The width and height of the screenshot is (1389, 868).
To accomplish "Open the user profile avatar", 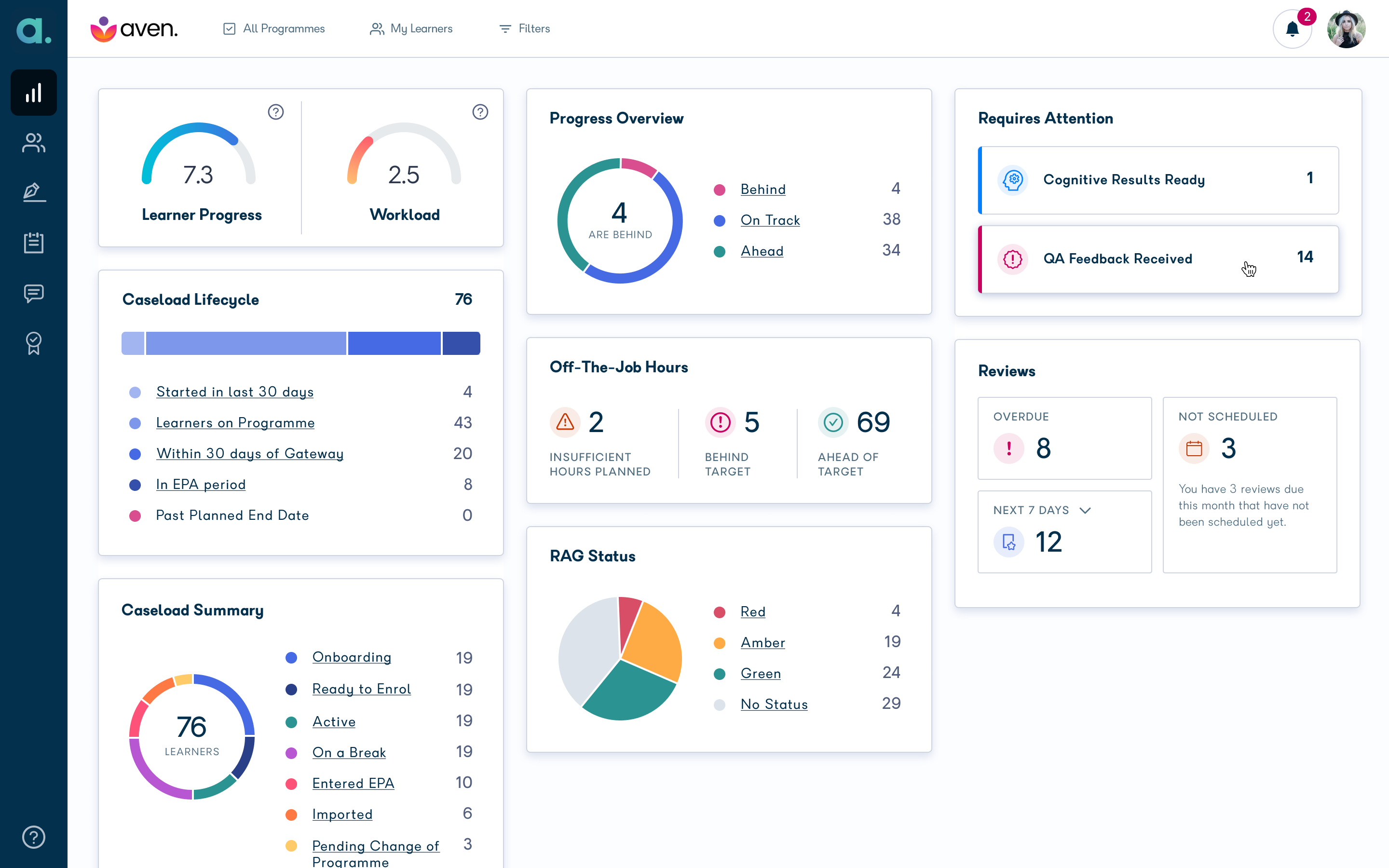I will (1346, 29).
